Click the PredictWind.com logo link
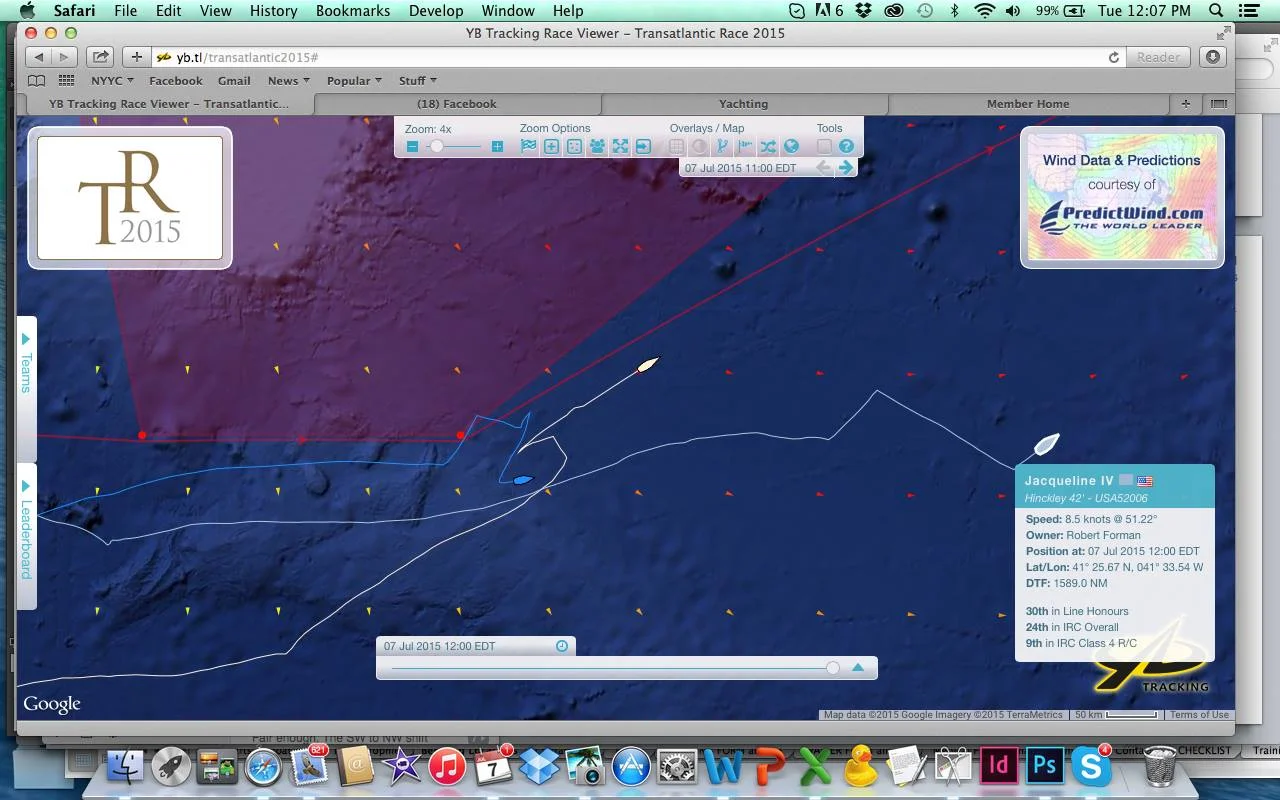 click(1120, 215)
